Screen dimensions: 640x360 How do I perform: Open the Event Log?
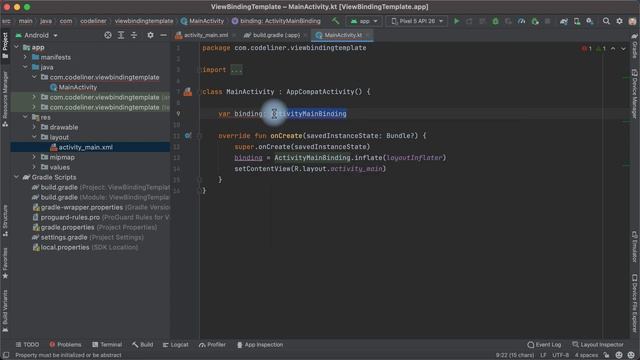pyautogui.click(x=544, y=345)
